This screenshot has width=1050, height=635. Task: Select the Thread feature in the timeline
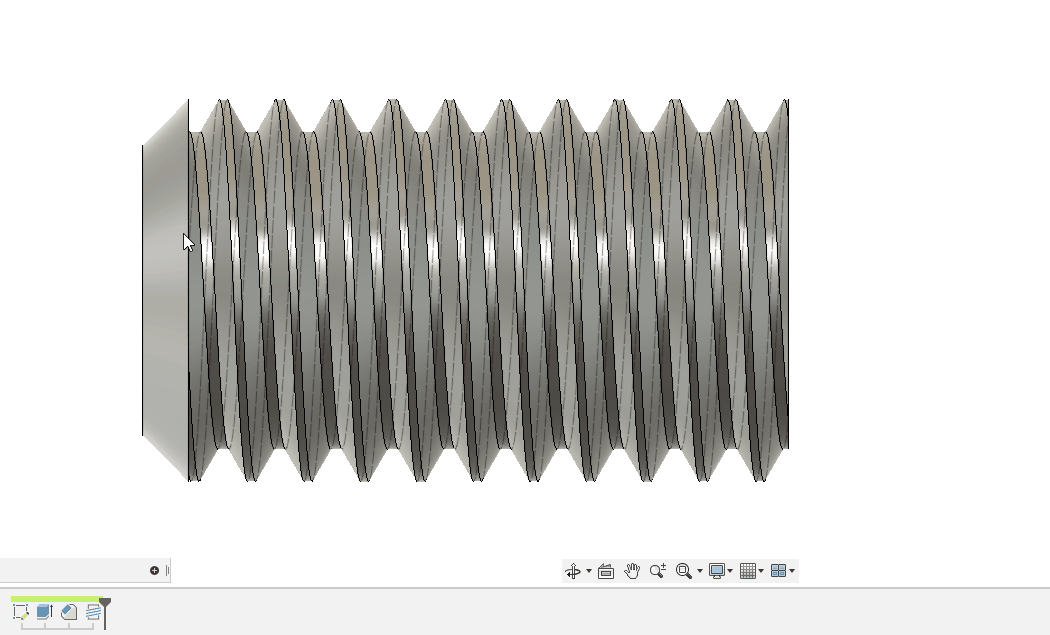(x=91, y=612)
